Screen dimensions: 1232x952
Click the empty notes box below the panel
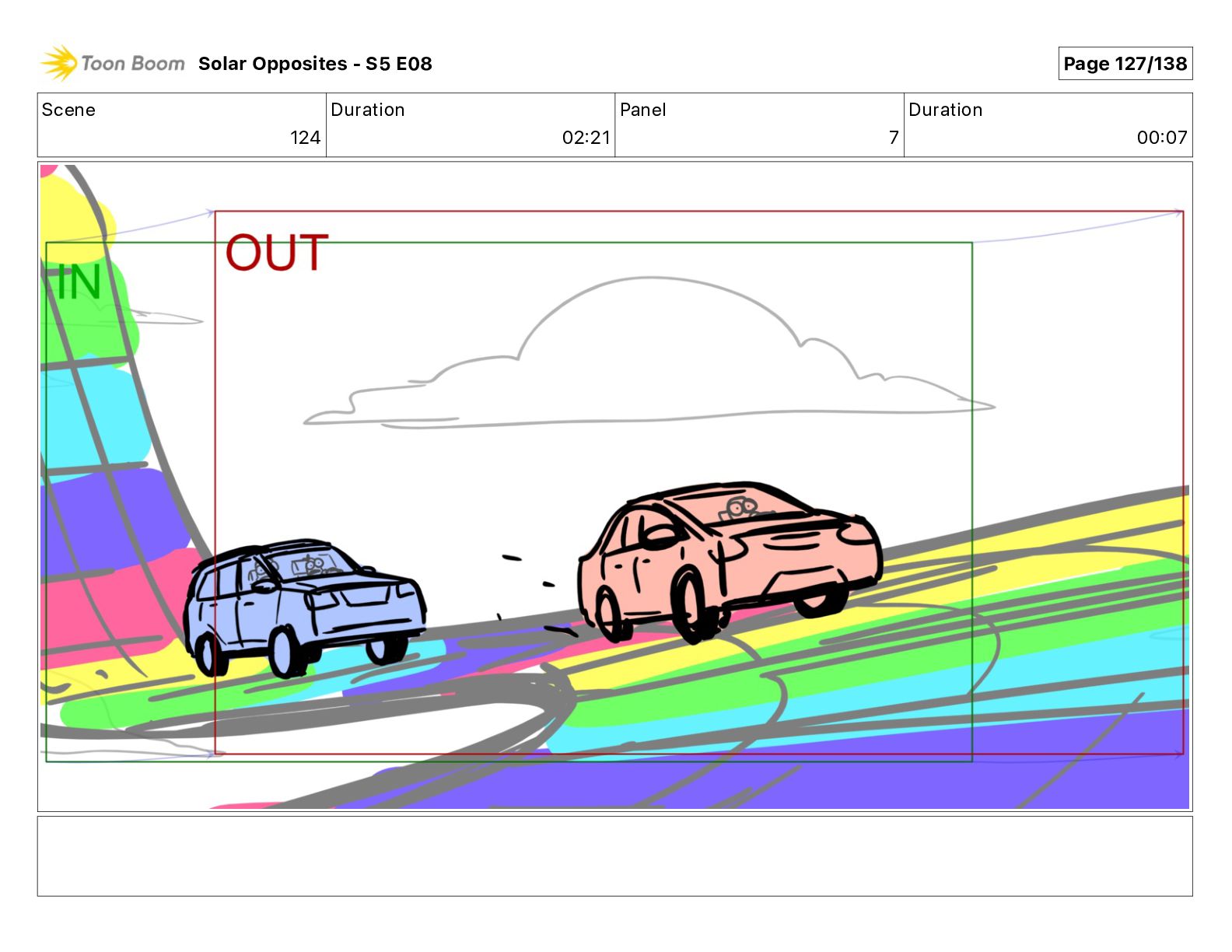tap(614, 856)
